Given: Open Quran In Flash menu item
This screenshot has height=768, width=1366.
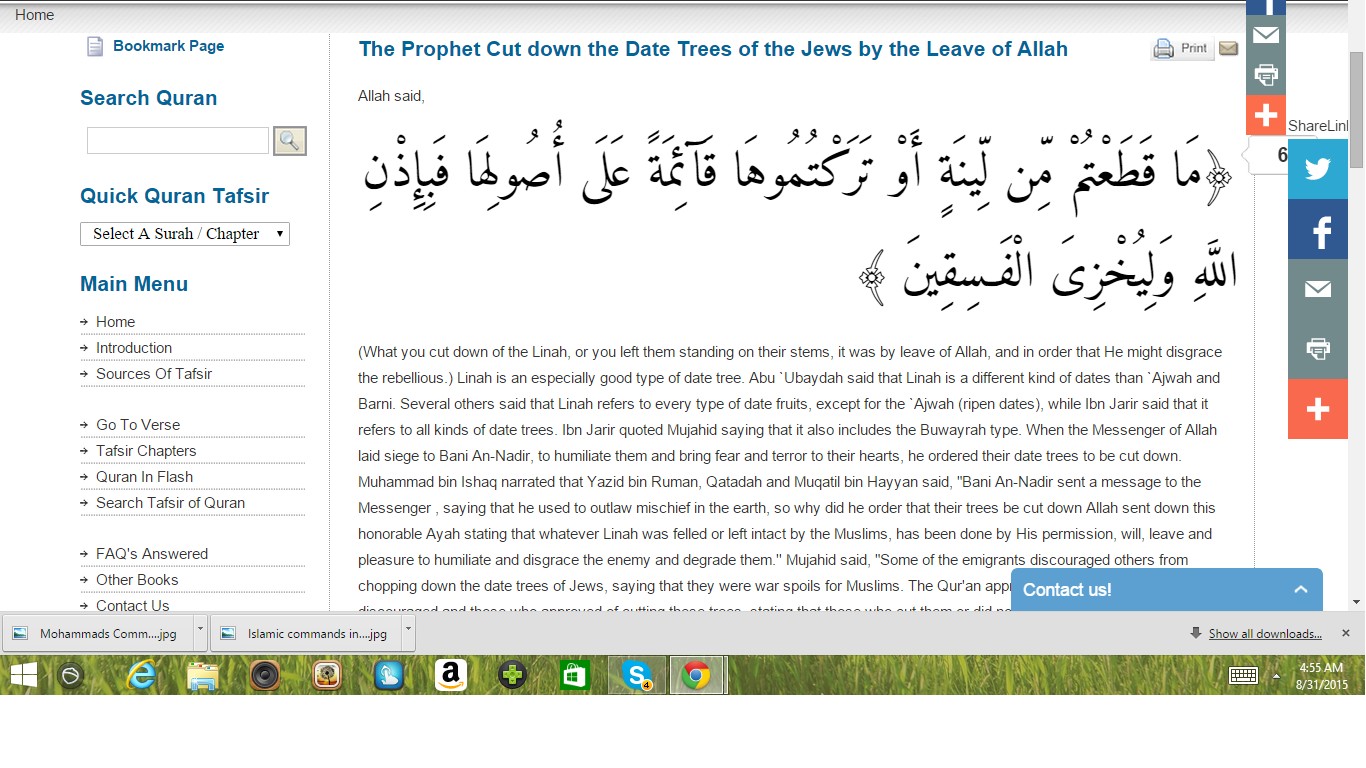Looking at the screenshot, I should (144, 477).
